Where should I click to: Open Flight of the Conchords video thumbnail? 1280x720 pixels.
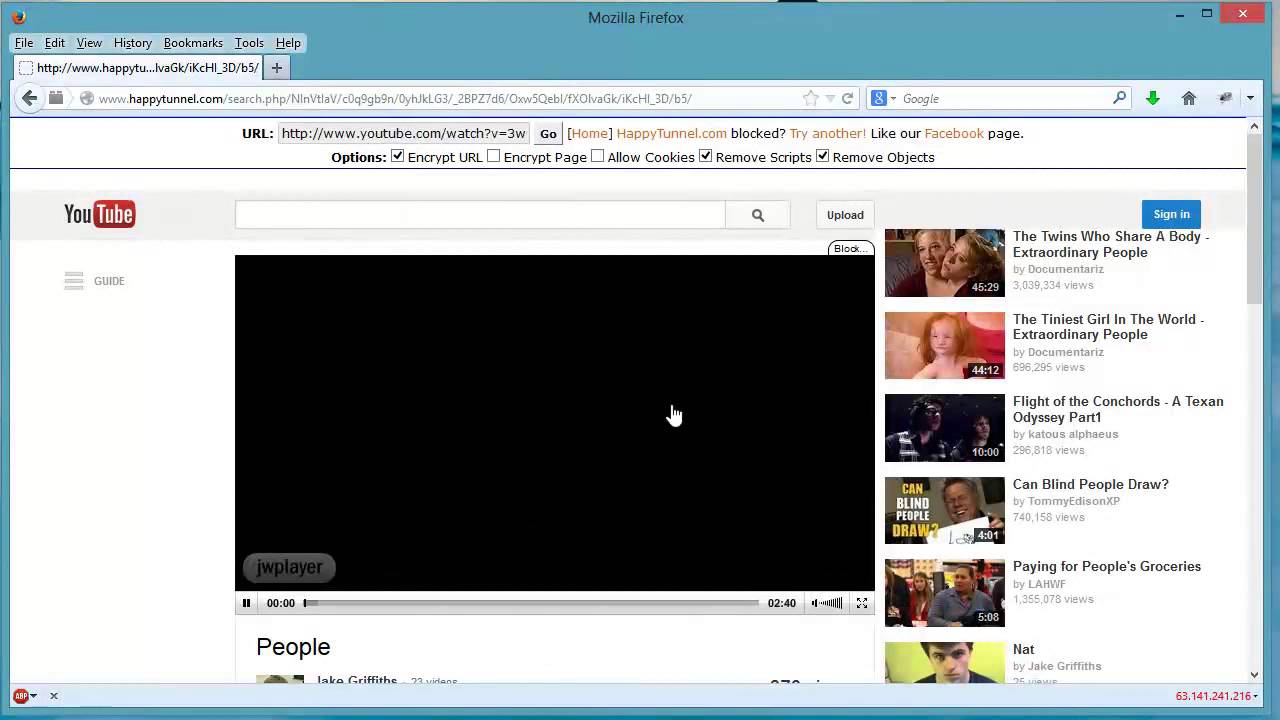pyautogui.click(x=945, y=428)
